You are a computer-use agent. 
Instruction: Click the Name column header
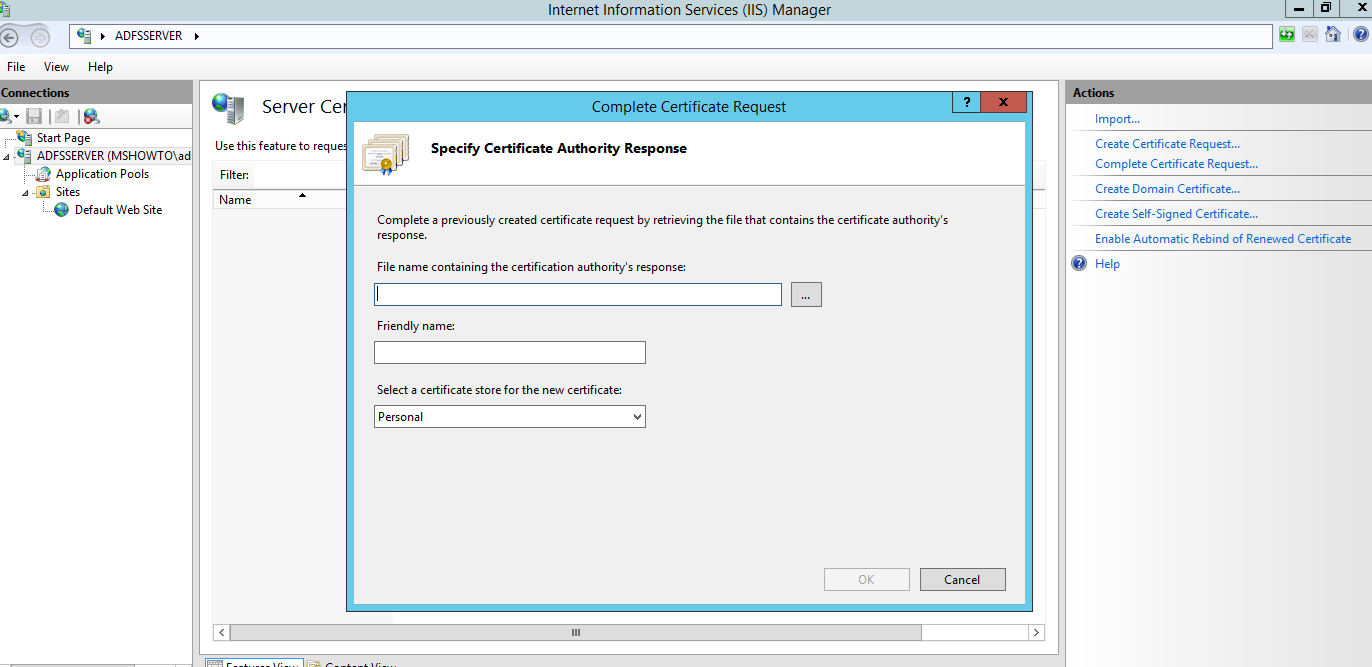point(281,199)
